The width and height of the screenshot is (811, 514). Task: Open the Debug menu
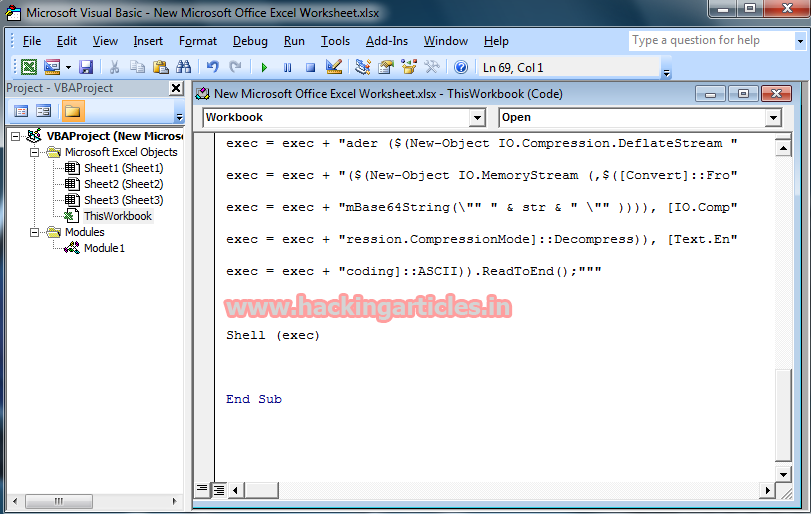tap(250, 41)
